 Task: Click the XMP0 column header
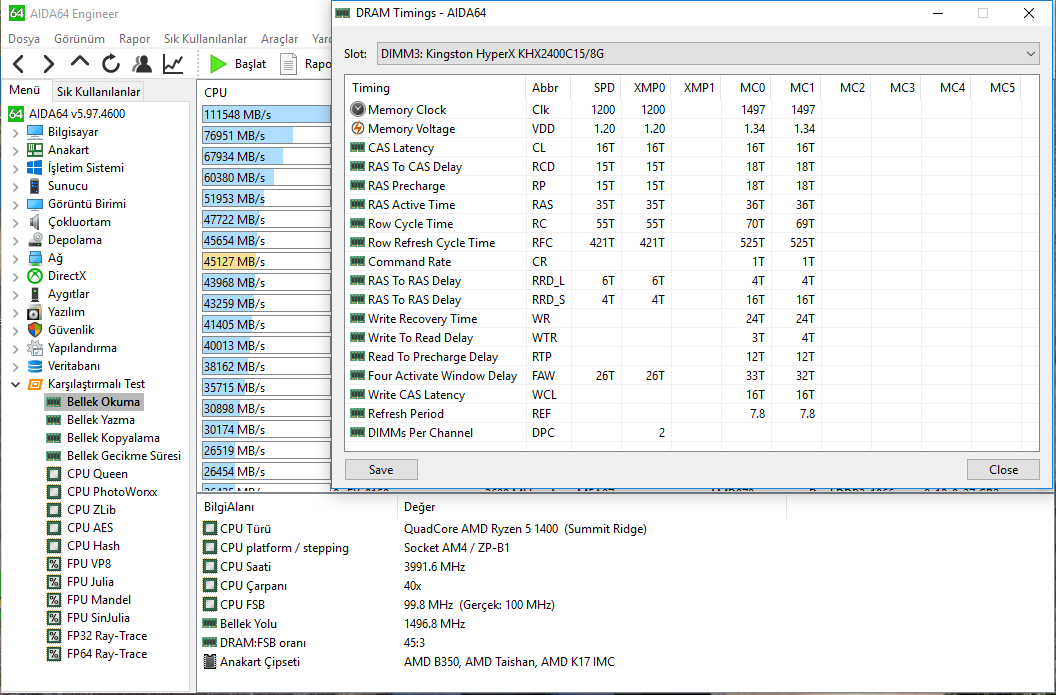click(646, 88)
